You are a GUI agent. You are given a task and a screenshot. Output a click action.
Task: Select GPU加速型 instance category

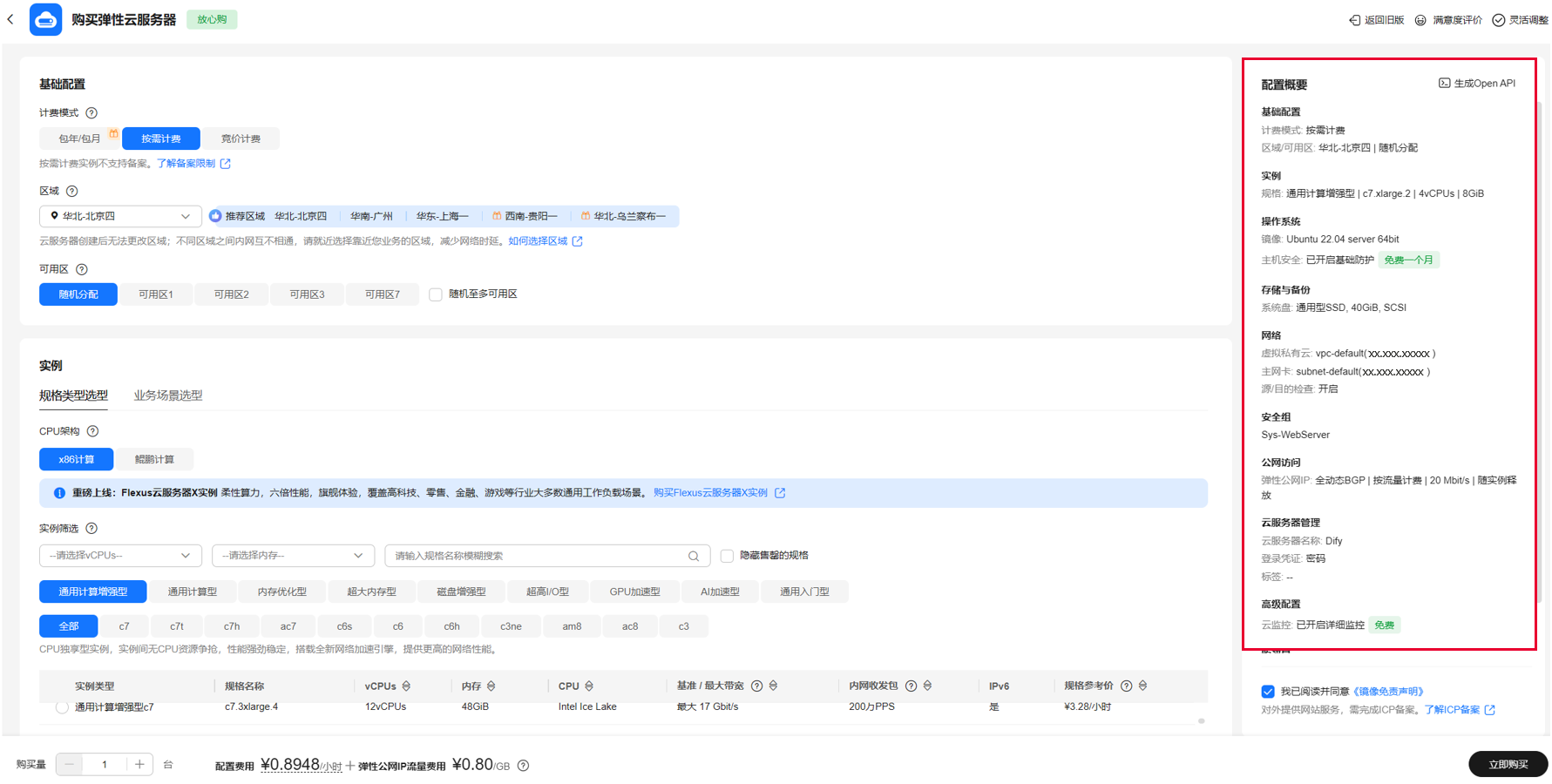634,591
